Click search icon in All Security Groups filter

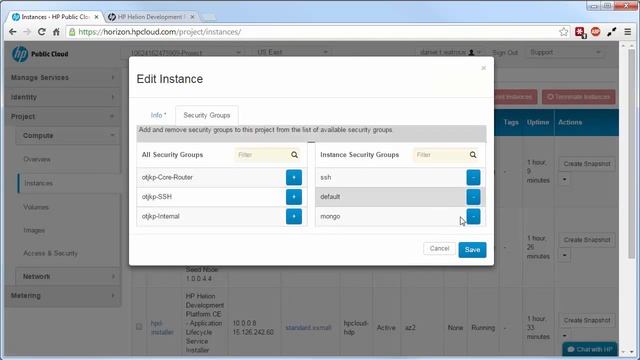[x=294, y=155]
